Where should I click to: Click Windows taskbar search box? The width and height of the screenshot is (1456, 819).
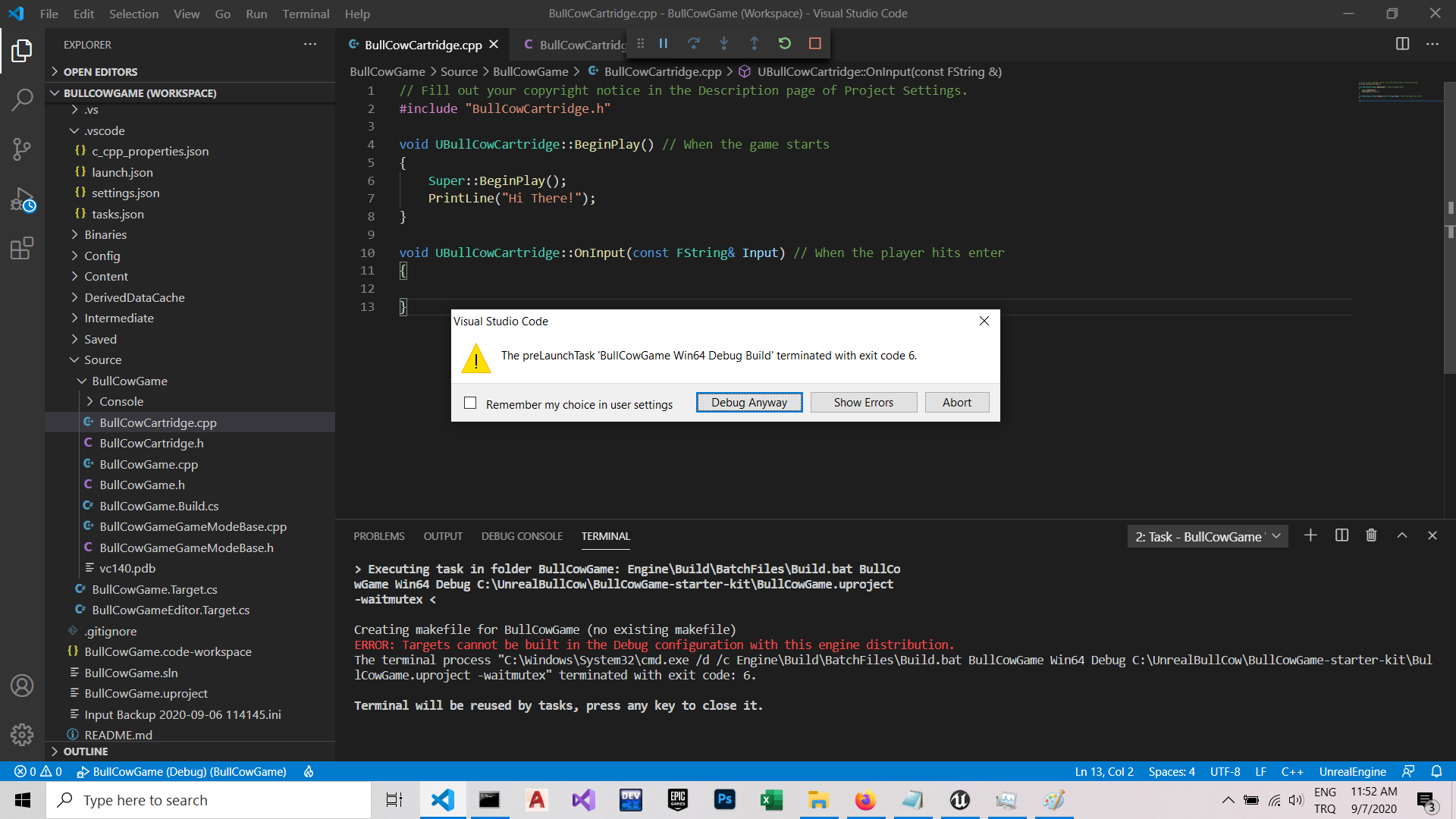[209, 800]
